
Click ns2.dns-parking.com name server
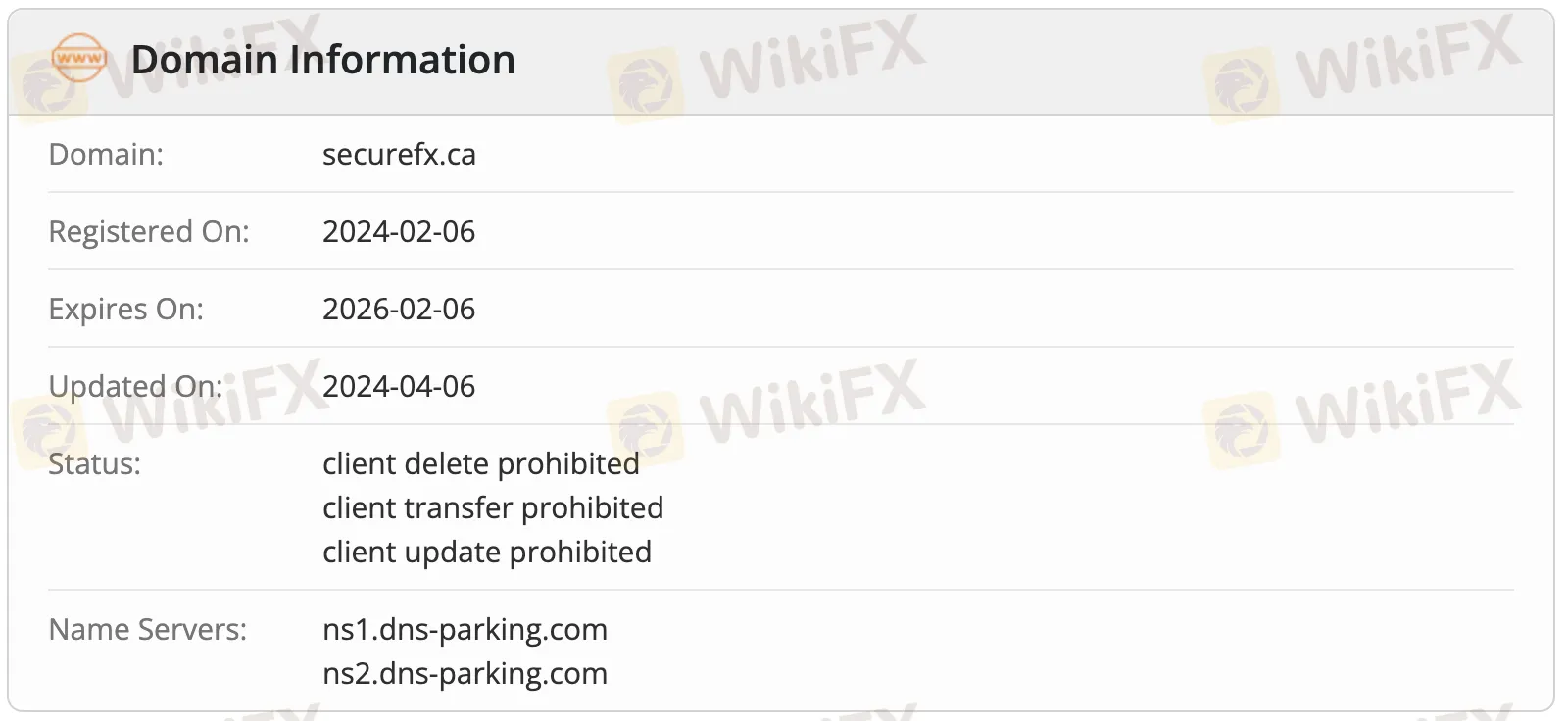[465, 673]
